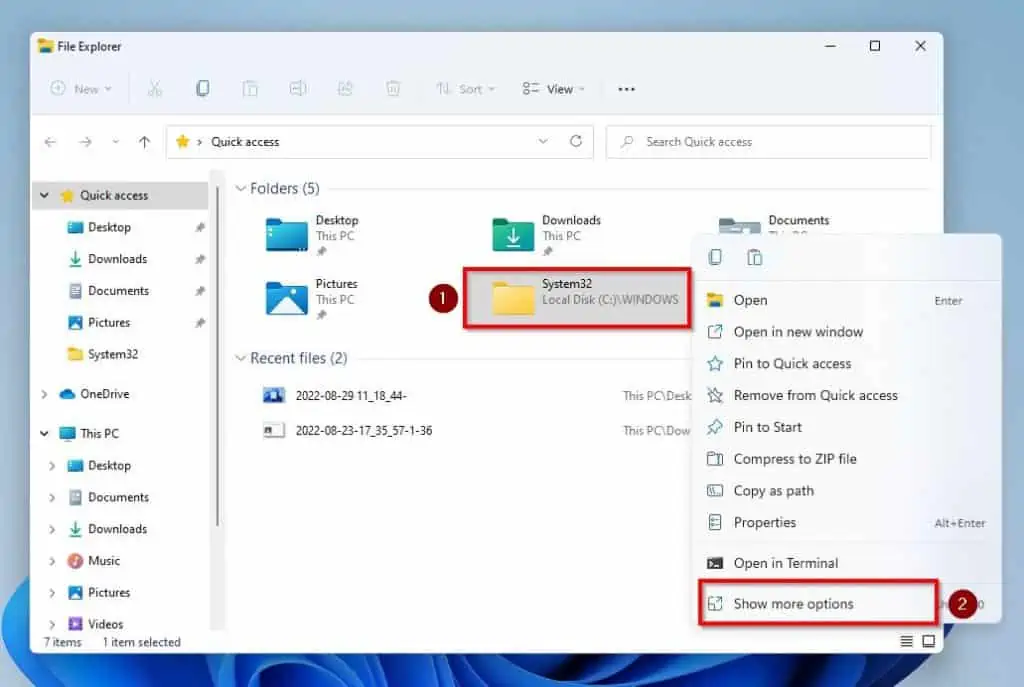Click the refresh button beside the address bar
This screenshot has height=687, width=1024.
575,142
